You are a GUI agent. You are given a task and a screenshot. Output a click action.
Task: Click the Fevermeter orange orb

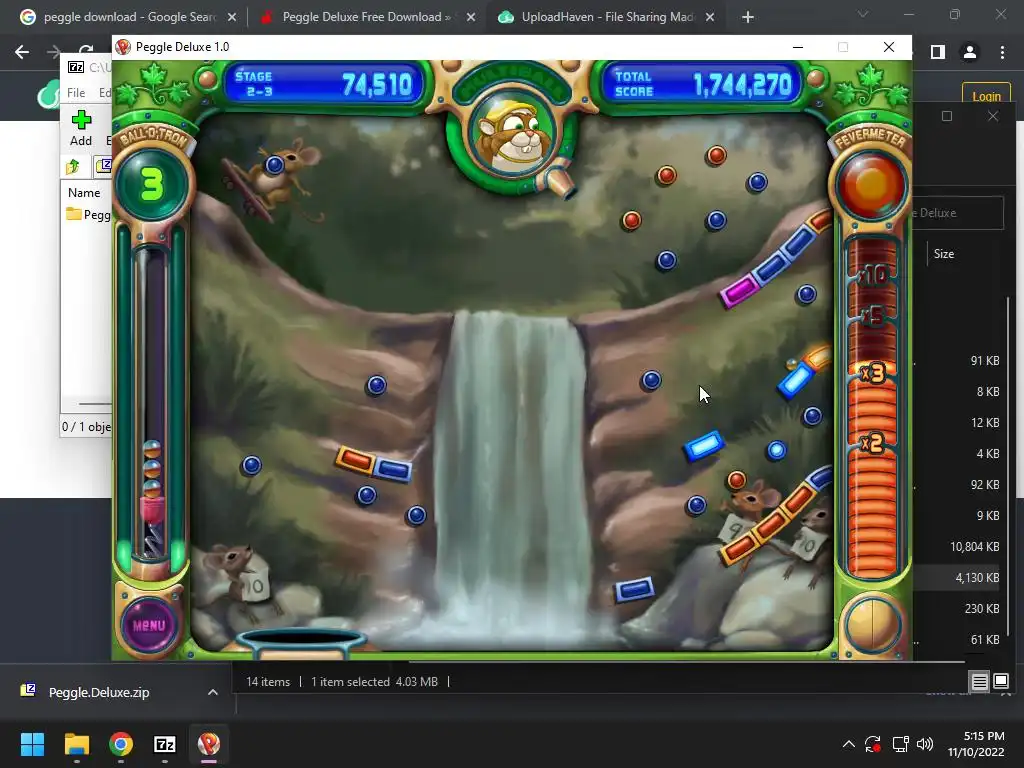coord(871,185)
